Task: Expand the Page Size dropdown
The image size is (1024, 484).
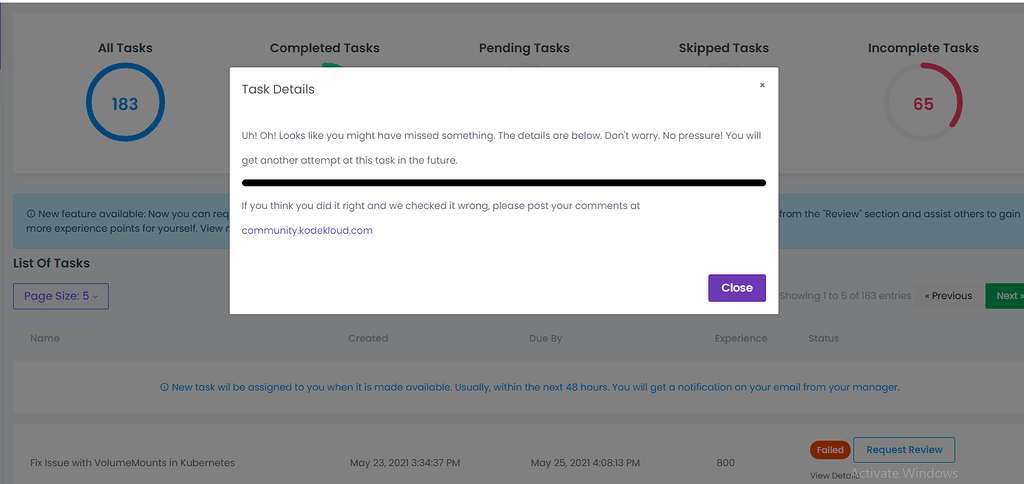Action: pyautogui.click(x=61, y=296)
